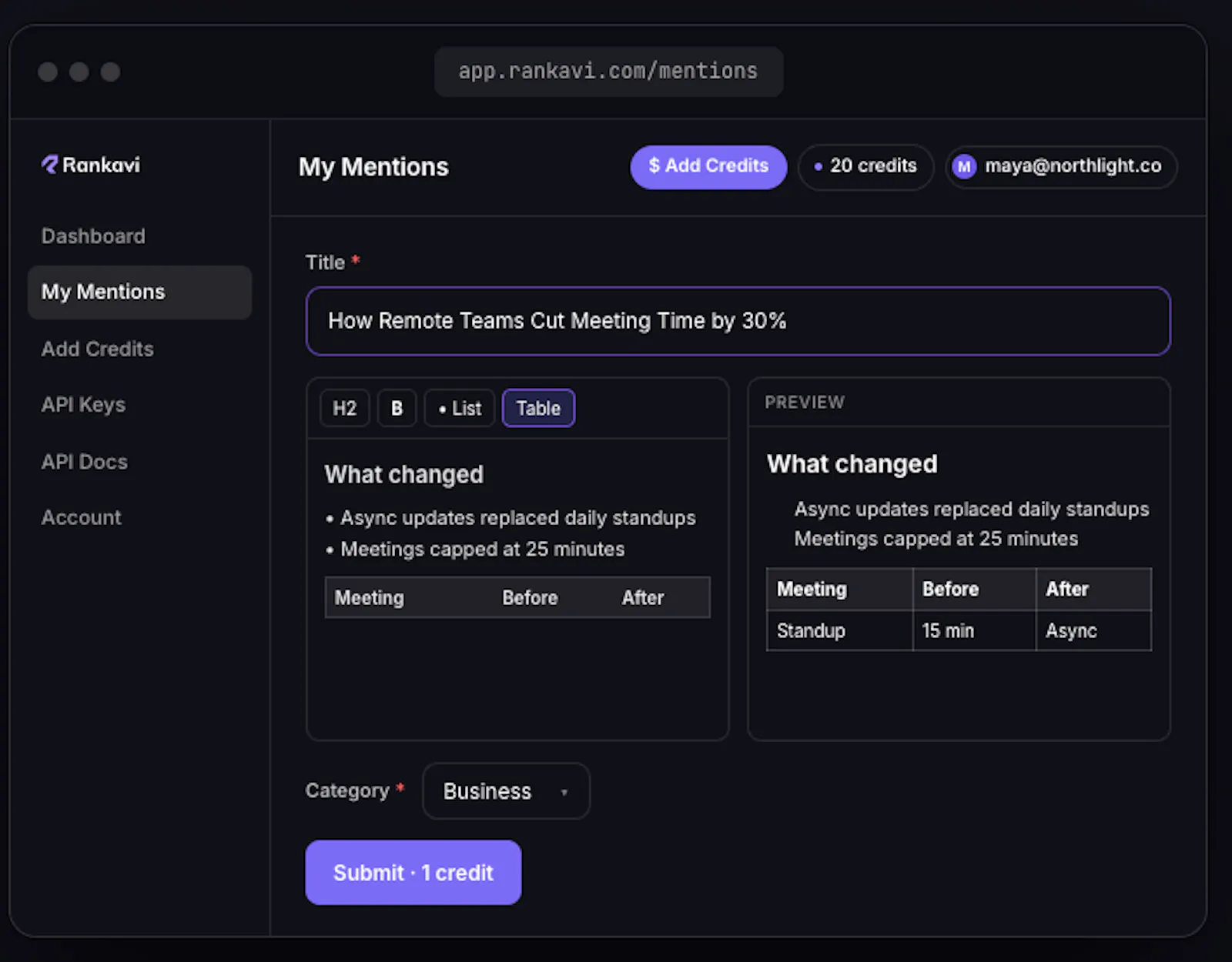Click the 20 credits balance pill
The width and height of the screenshot is (1232, 962).
pos(865,166)
